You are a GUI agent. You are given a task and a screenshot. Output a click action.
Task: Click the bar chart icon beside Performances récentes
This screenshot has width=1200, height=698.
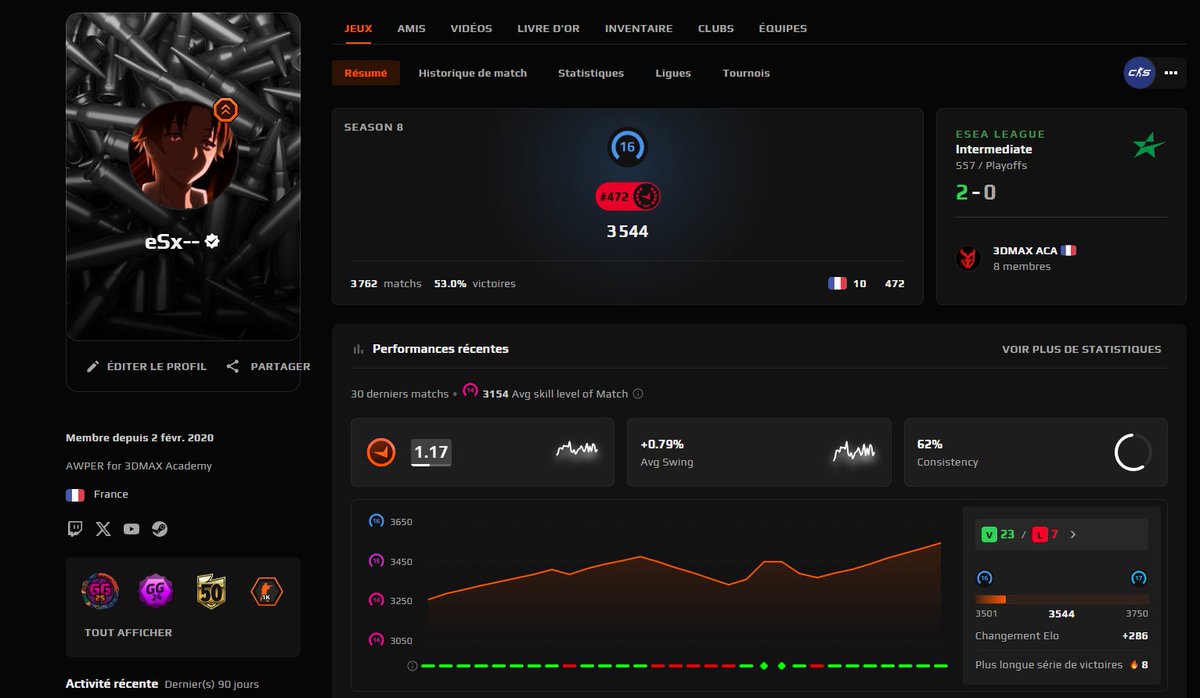coord(358,349)
